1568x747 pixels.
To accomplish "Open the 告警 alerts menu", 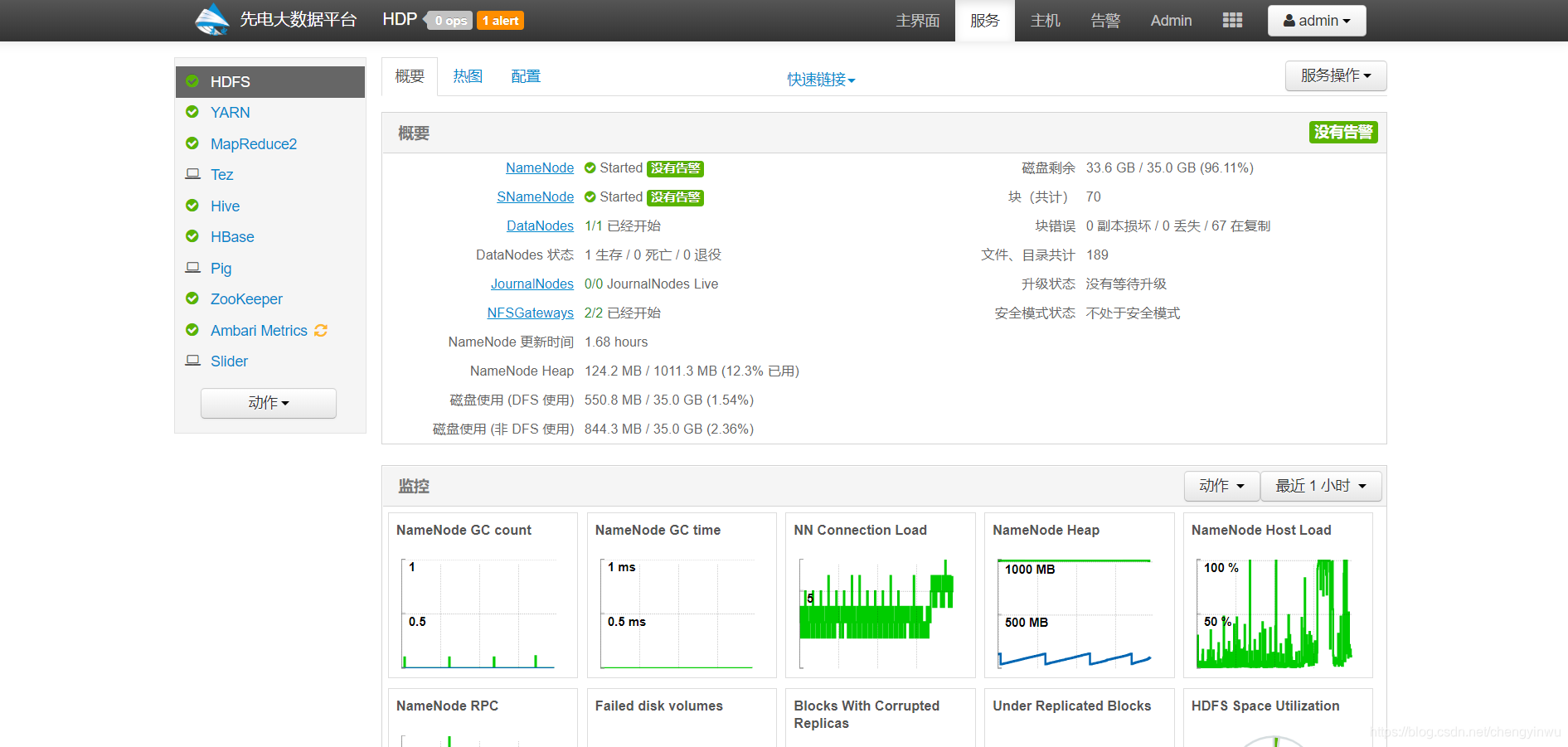I will tap(1105, 21).
